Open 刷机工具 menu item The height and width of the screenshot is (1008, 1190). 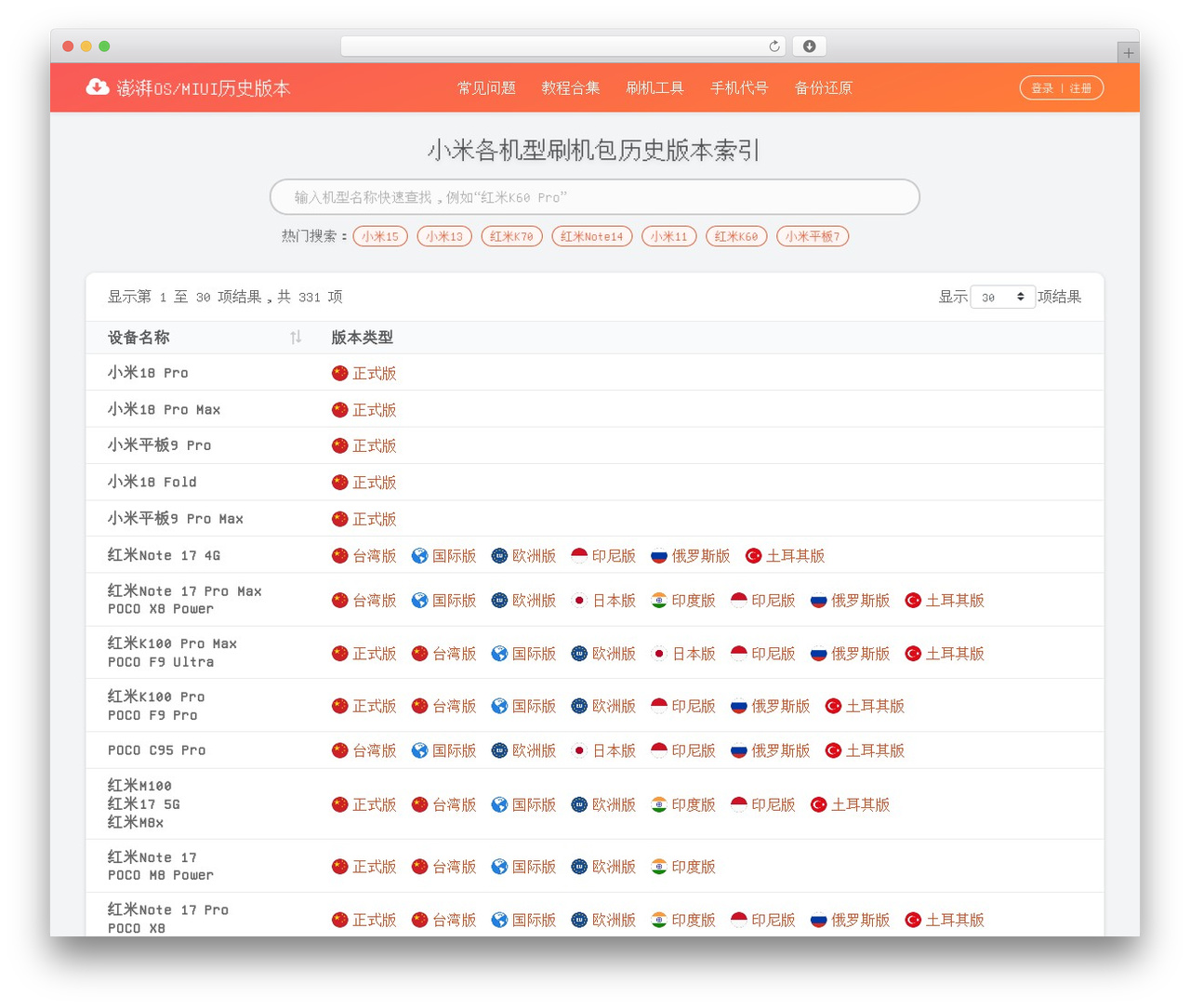[x=654, y=87]
